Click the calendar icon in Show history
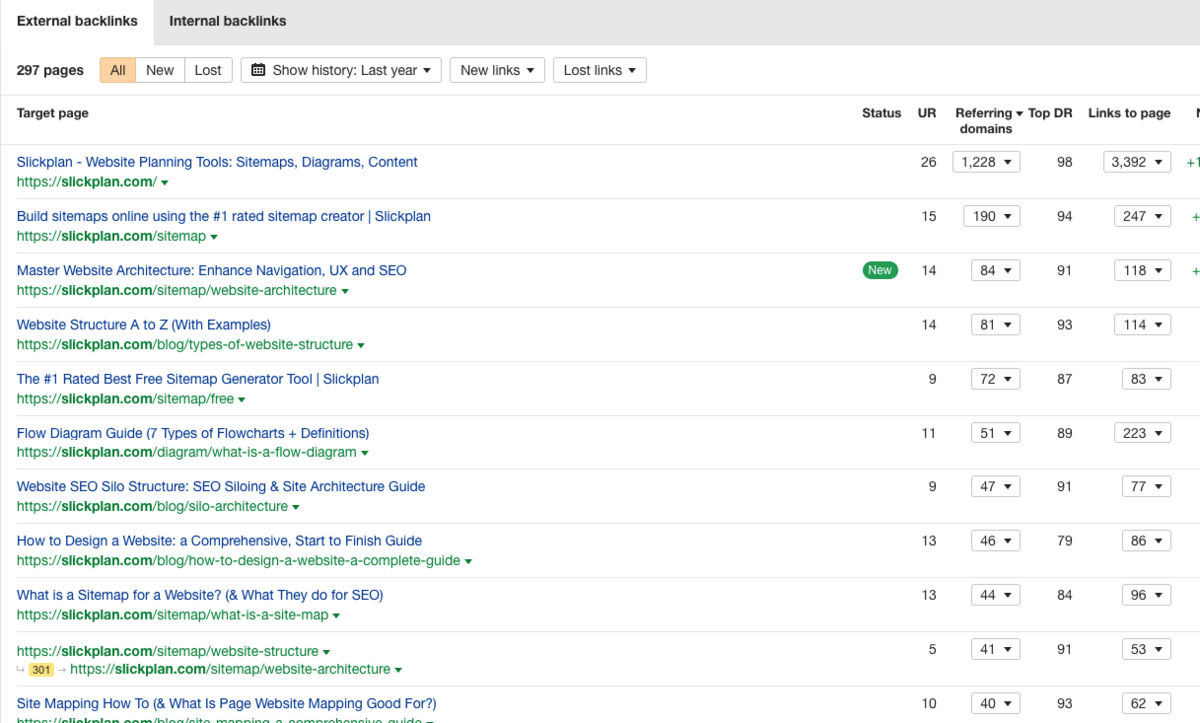This screenshot has height=723, width=1200. pyautogui.click(x=259, y=70)
